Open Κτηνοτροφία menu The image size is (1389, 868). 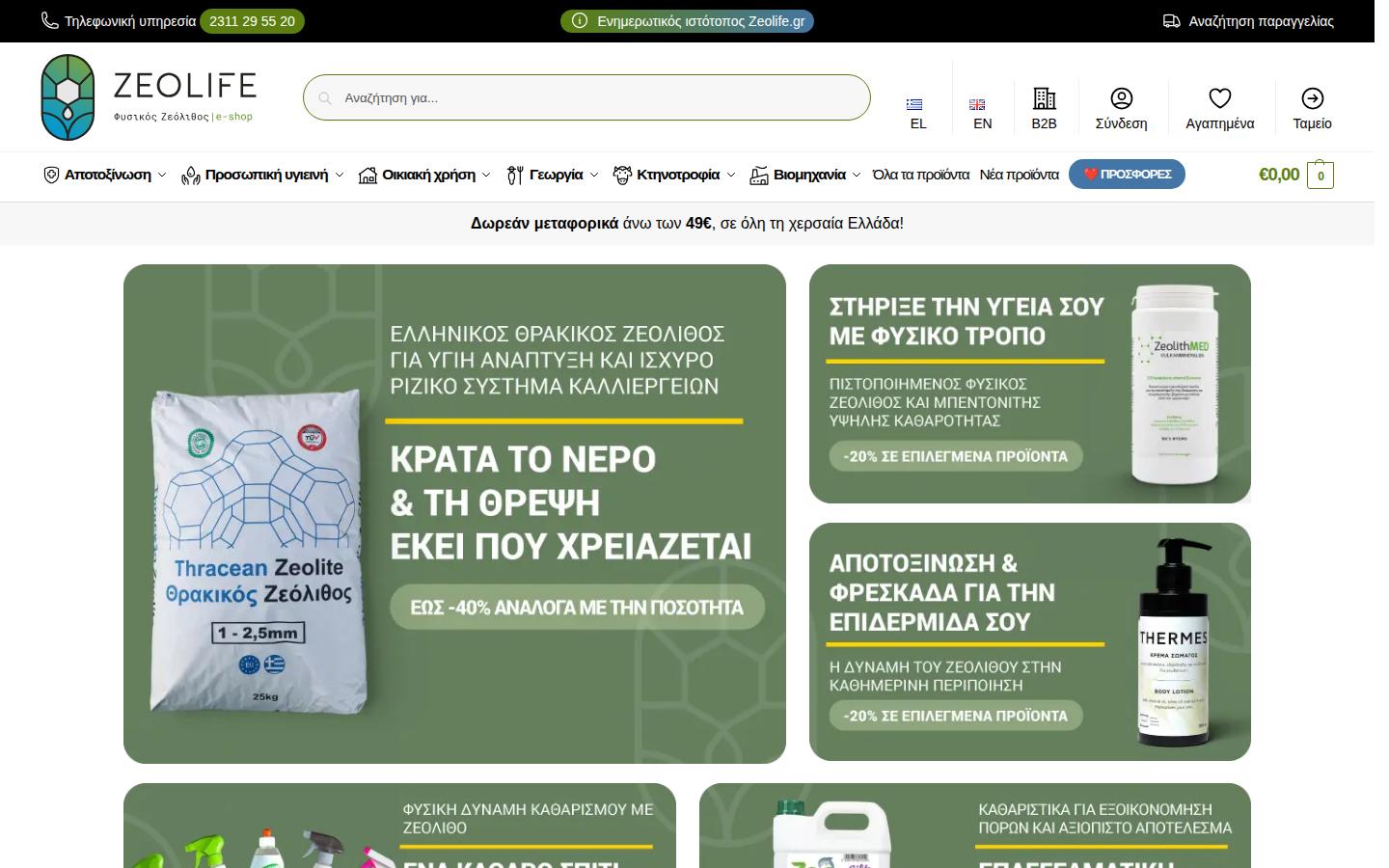click(x=678, y=175)
